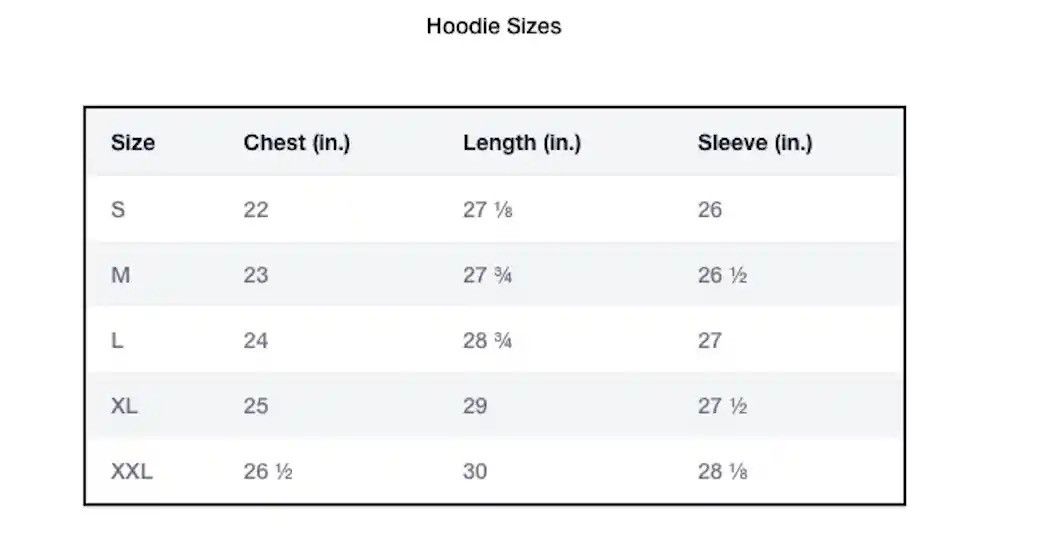Viewport: 1050px width, 546px height.
Task: Click the length value for size L
Action: coord(488,340)
